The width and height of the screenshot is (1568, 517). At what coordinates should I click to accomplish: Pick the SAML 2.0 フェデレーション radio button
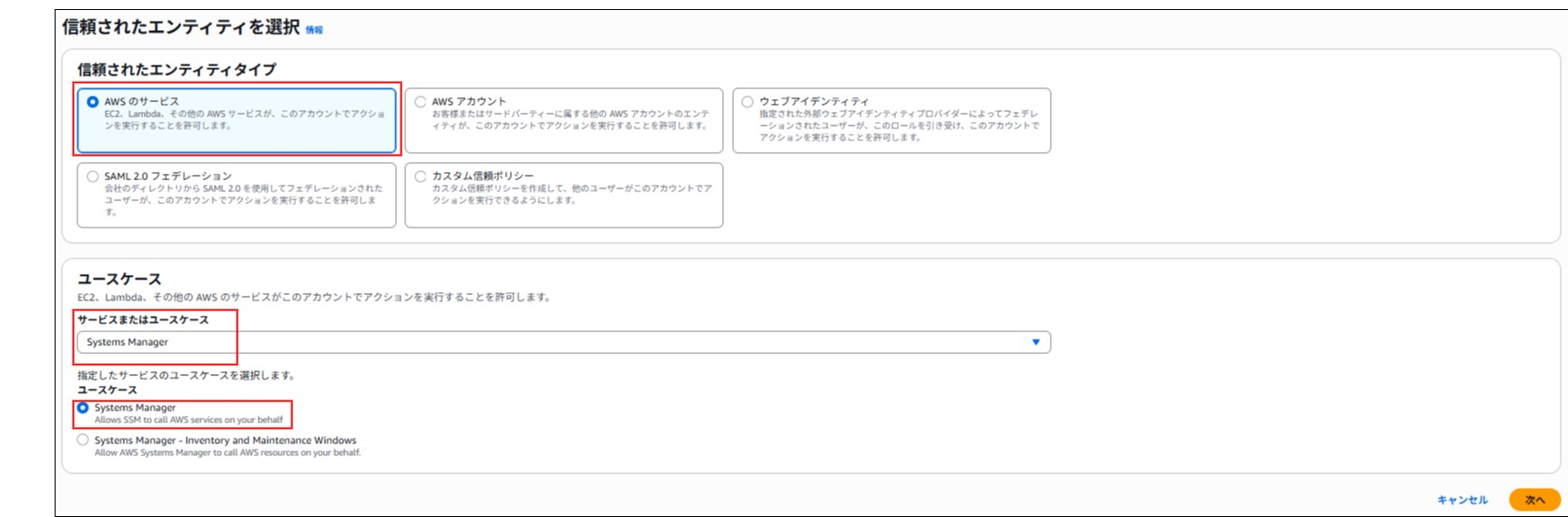(x=93, y=177)
